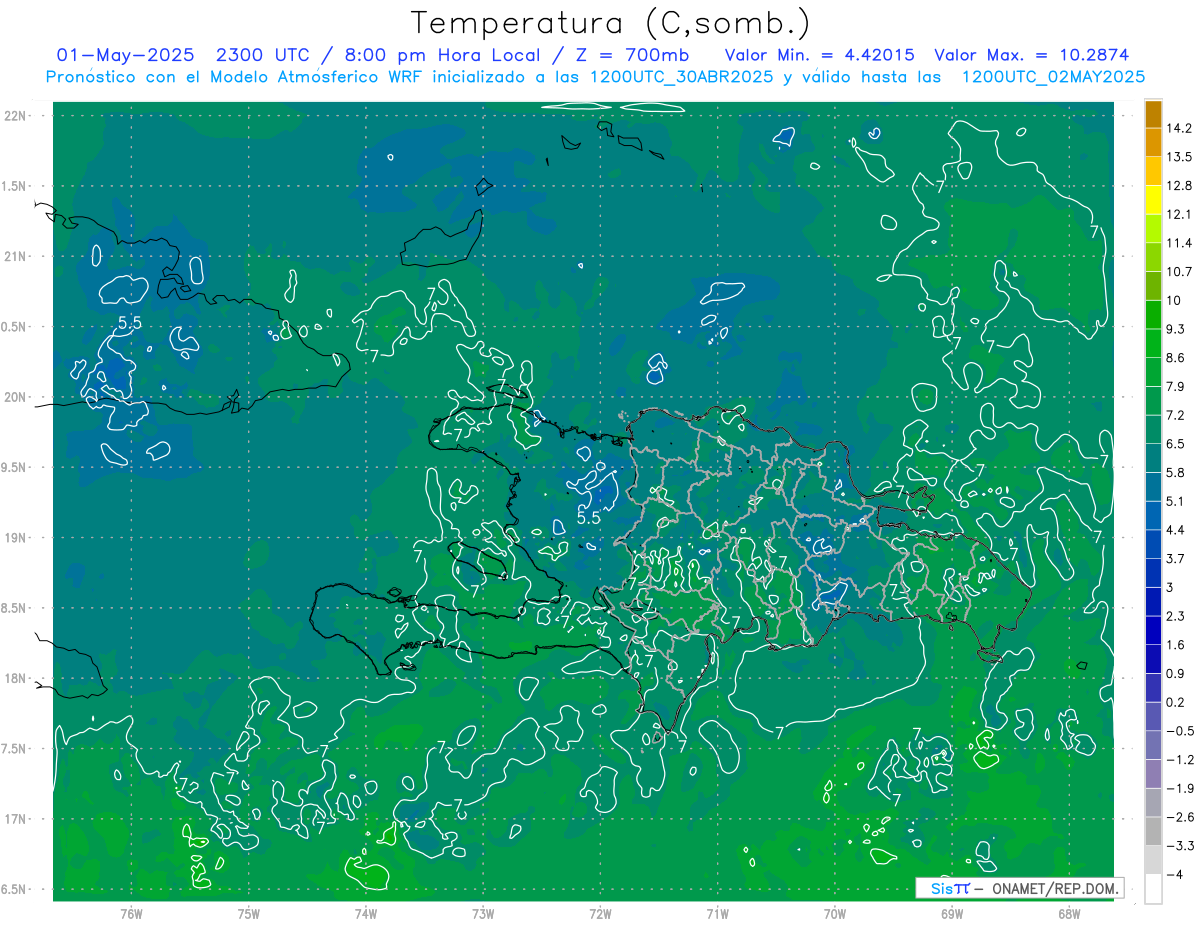Click the "70W" longitude axis label

click(835, 914)
